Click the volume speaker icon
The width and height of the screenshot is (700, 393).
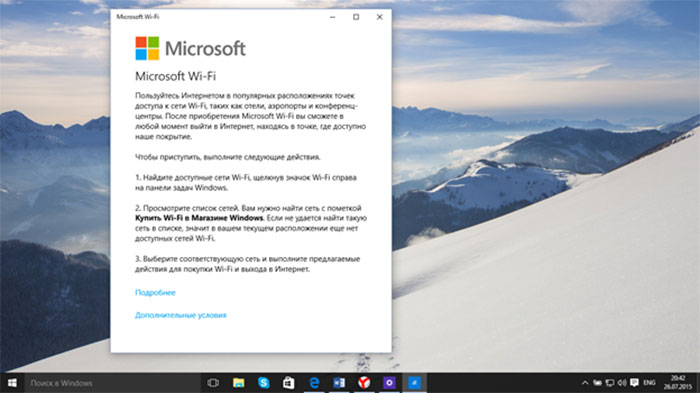coord(622,383)
